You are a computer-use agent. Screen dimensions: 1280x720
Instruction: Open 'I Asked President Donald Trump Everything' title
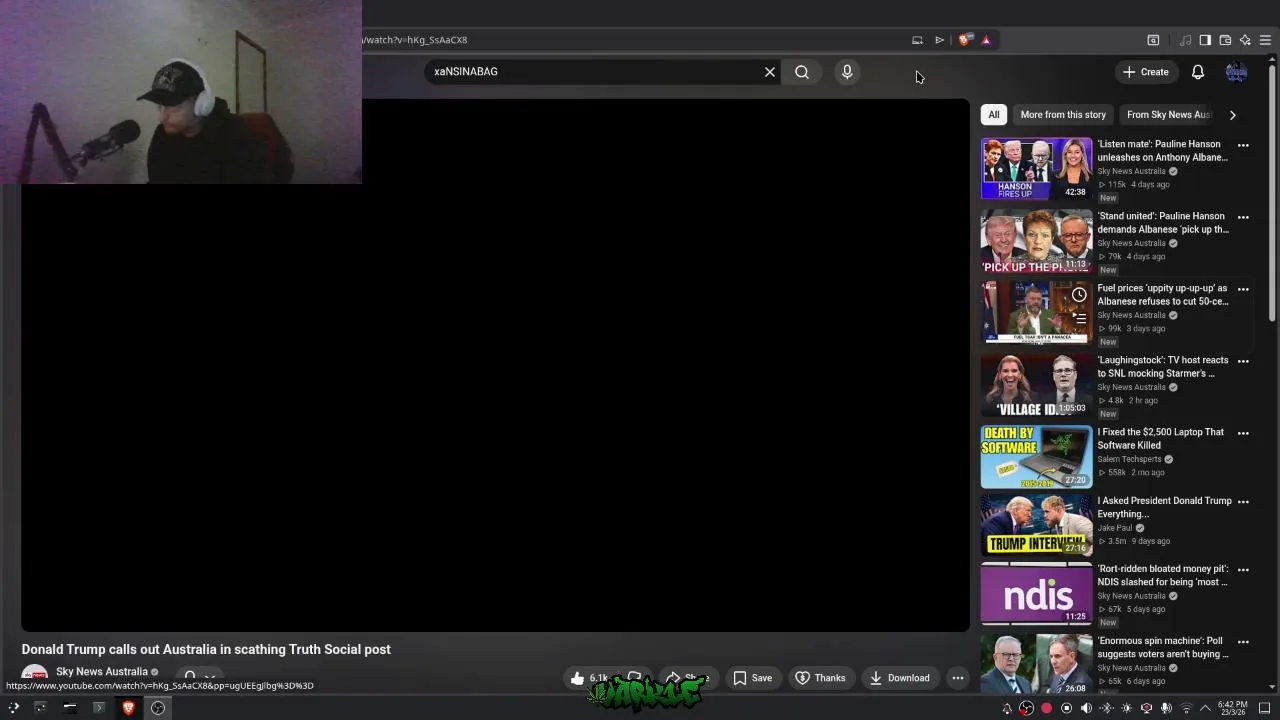pyautogui.click(x=1164, y=507)
